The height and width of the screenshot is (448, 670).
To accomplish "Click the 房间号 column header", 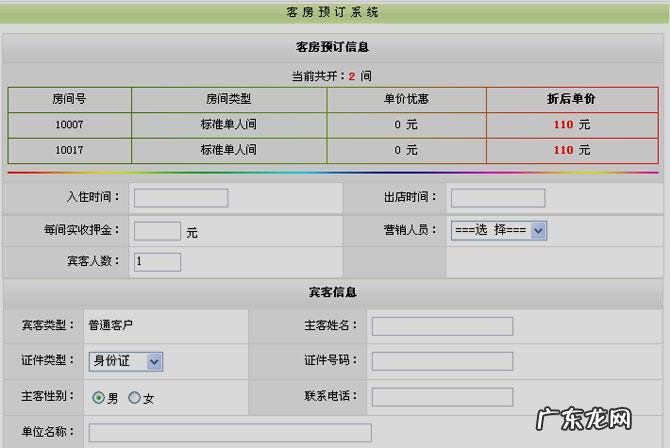I will click(x=69, y=99).
